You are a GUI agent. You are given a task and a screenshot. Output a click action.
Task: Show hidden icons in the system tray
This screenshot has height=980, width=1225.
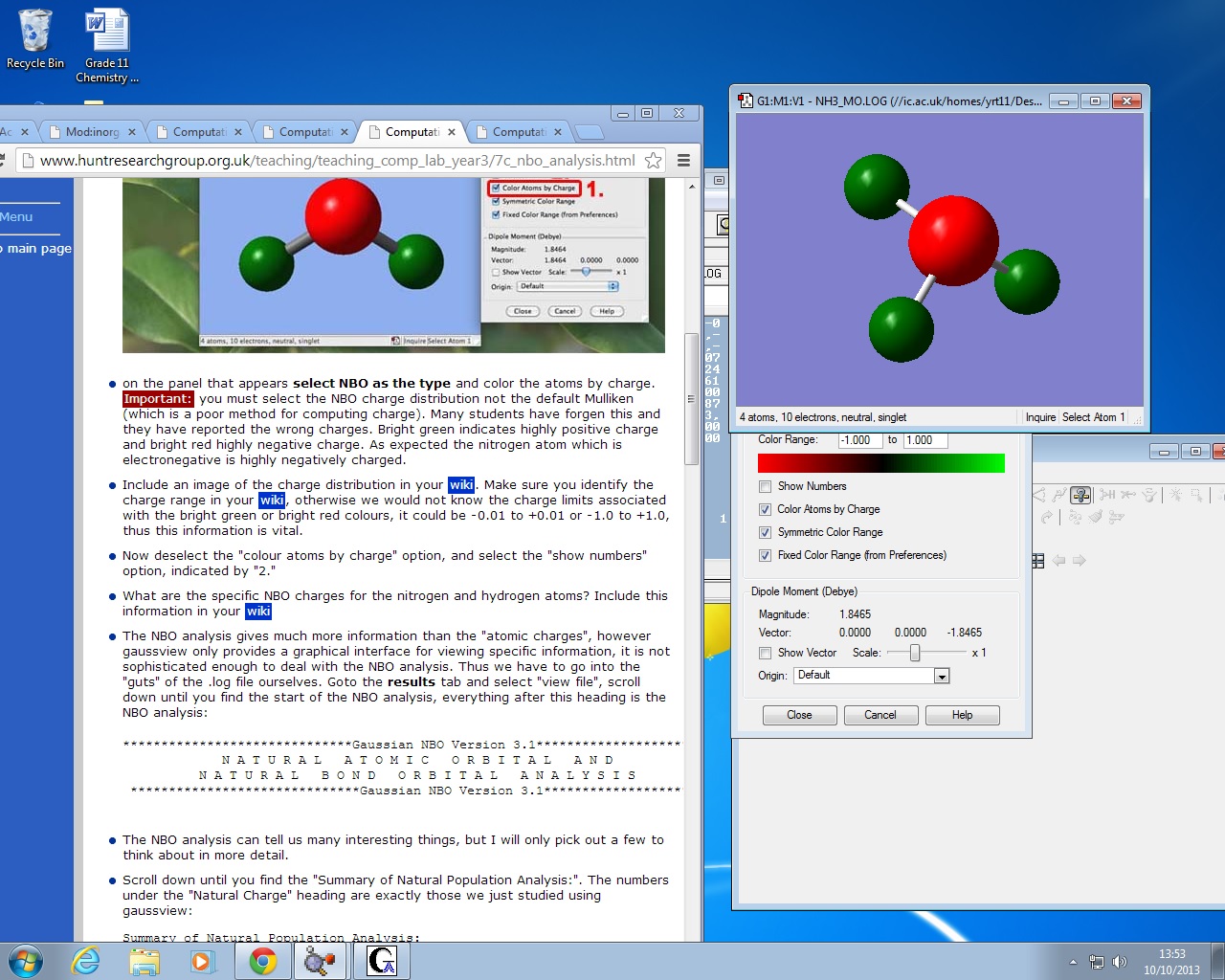pos(1073,962)
